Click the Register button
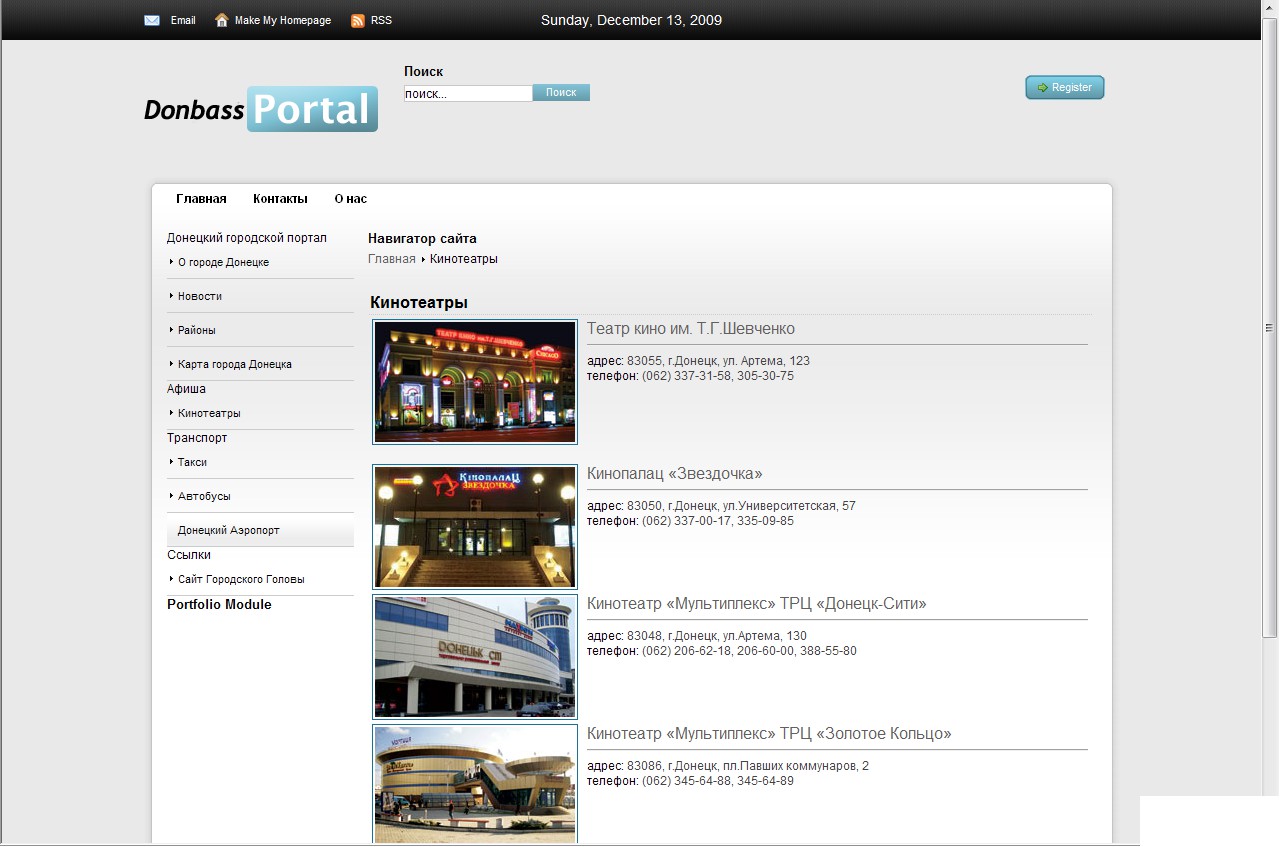The width and height of the screenshot is (1280, 847). tap(1065, 88)
